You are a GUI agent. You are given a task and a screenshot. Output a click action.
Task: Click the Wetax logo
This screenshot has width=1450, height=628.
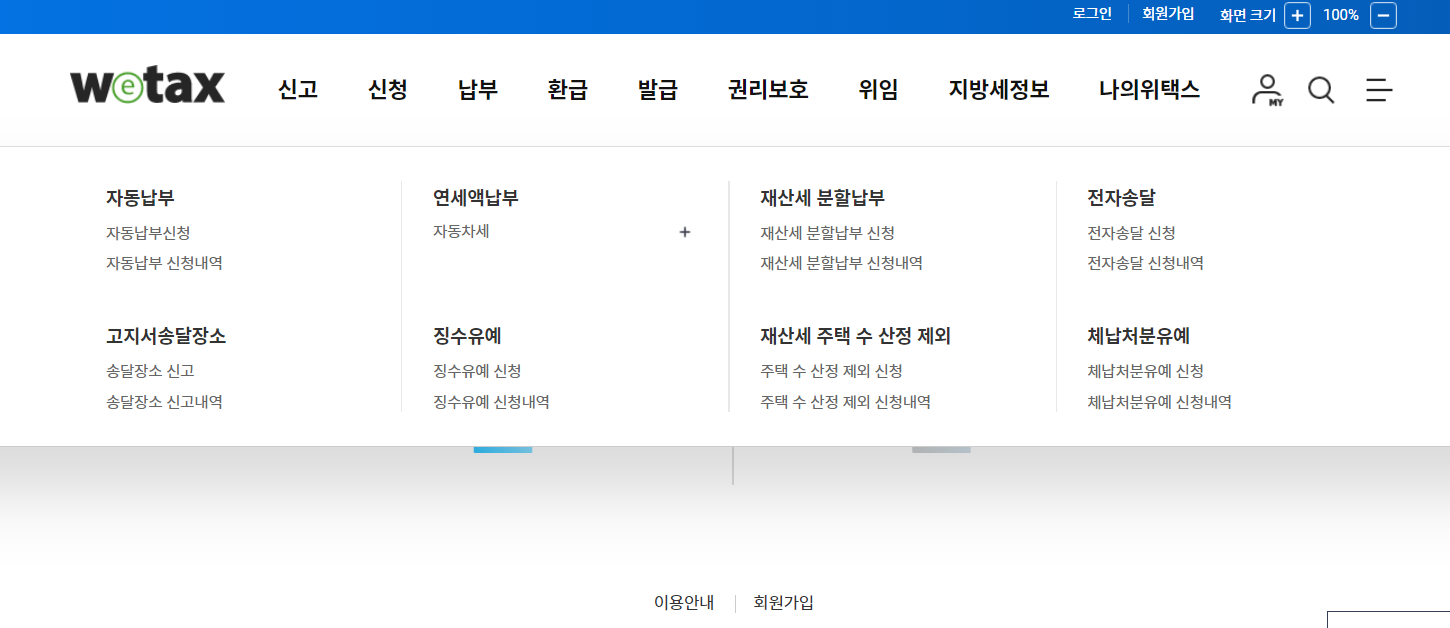146,85
